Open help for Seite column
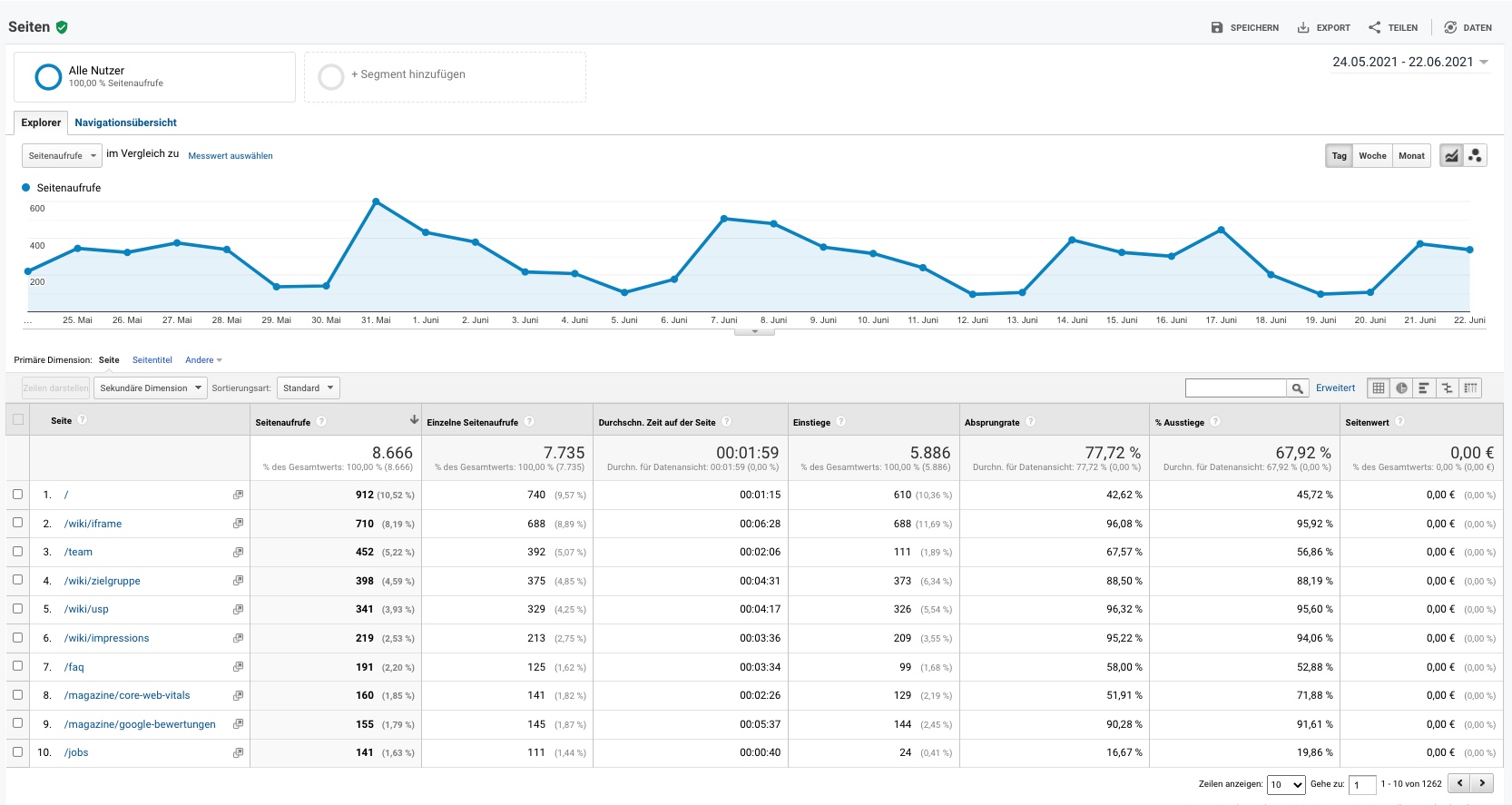 coord(83,419)
